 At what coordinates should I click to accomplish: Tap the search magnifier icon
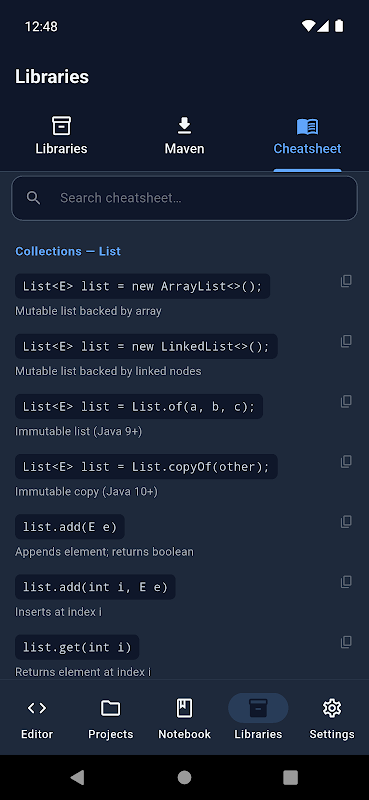pyautogui.click(x=34, y=198)
